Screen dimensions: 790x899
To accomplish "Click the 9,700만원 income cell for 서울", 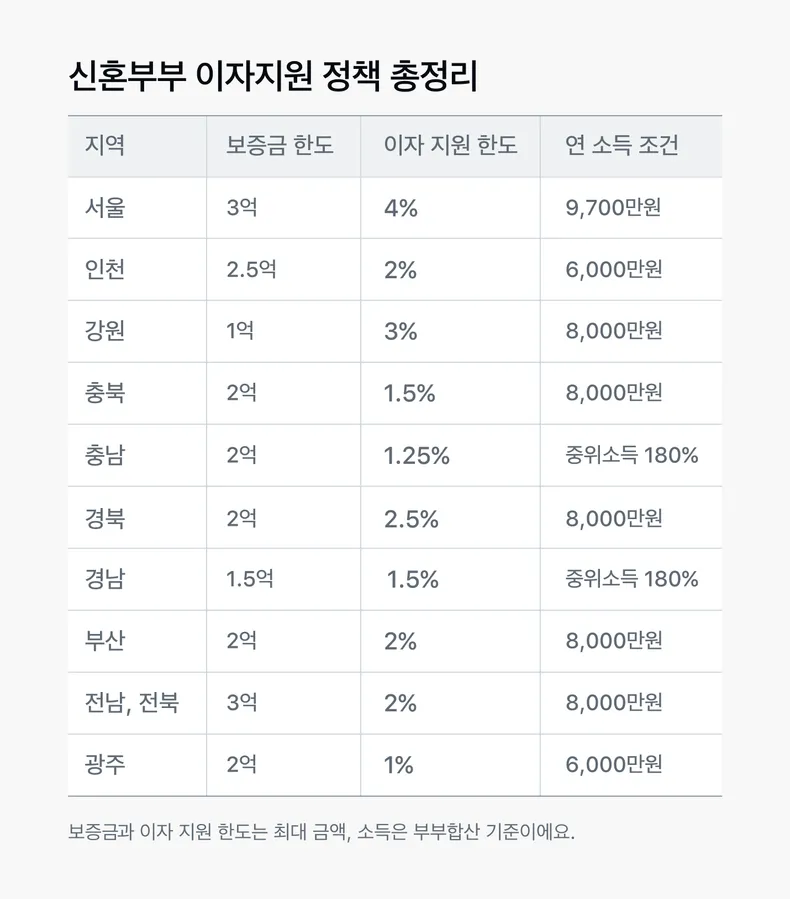I will 631,208.
